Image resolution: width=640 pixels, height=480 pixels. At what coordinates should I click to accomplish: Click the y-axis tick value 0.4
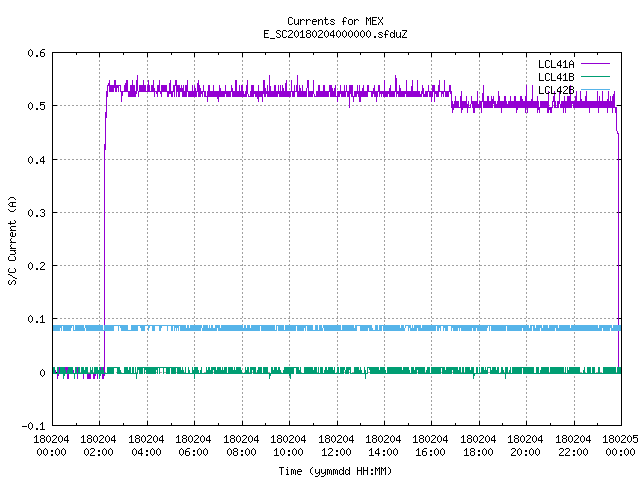click(36, 160)
